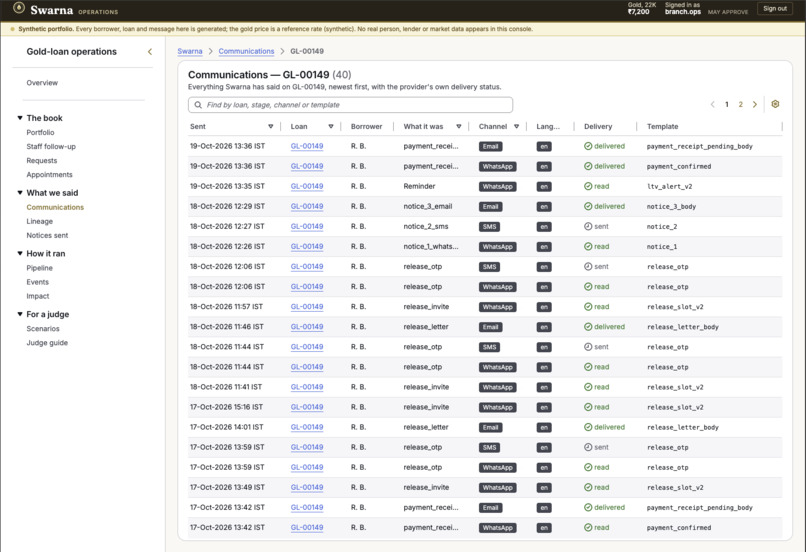
Task: Click the Sign out button
Action: pyautogui.click(x=775, y=9)
